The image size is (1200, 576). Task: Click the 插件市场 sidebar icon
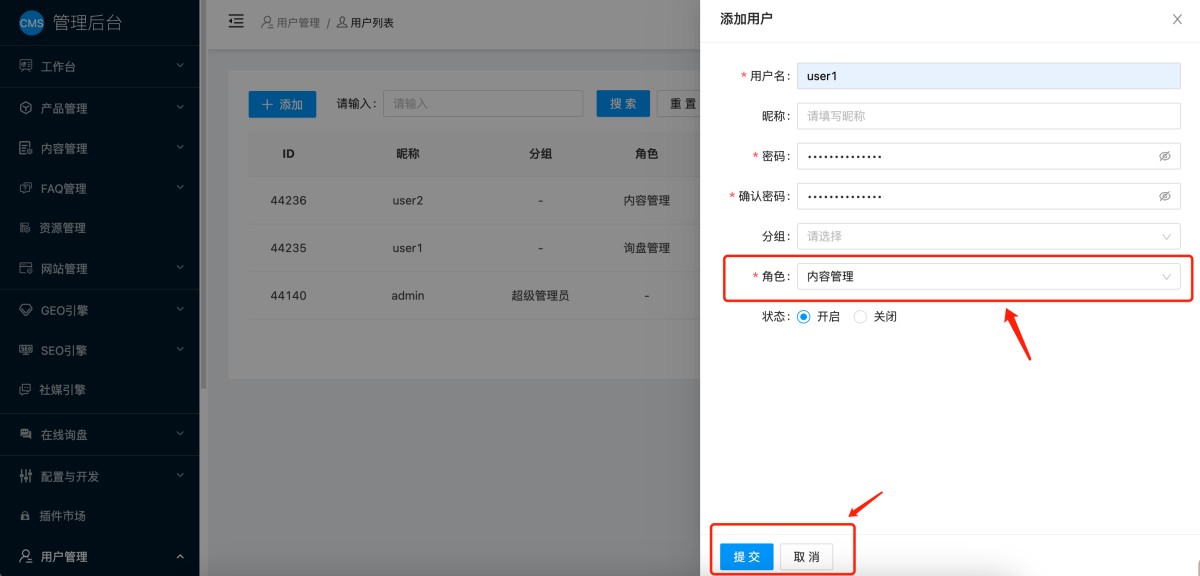(26, 516)
